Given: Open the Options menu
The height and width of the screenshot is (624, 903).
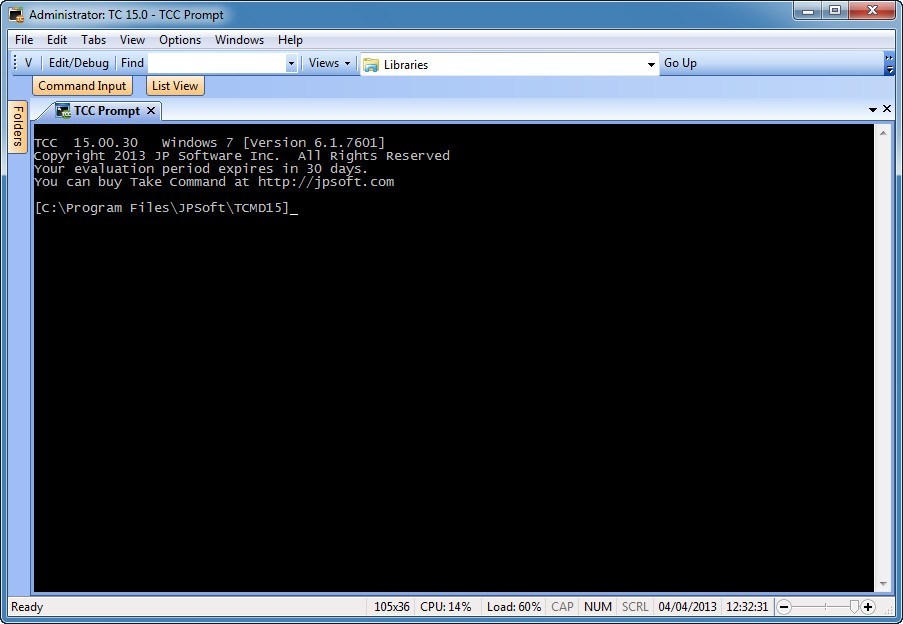Looking at the screenshot, I should [180, 40].
